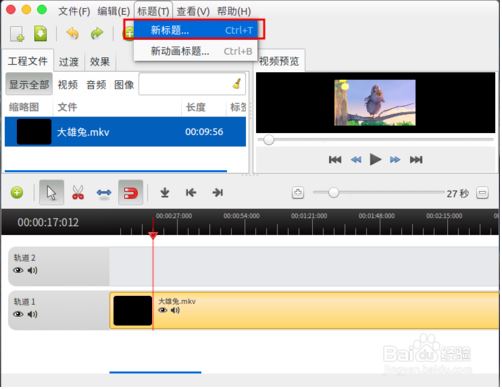
Task: Click the add marker down-arrow icon
Action: tap(165, 192)
